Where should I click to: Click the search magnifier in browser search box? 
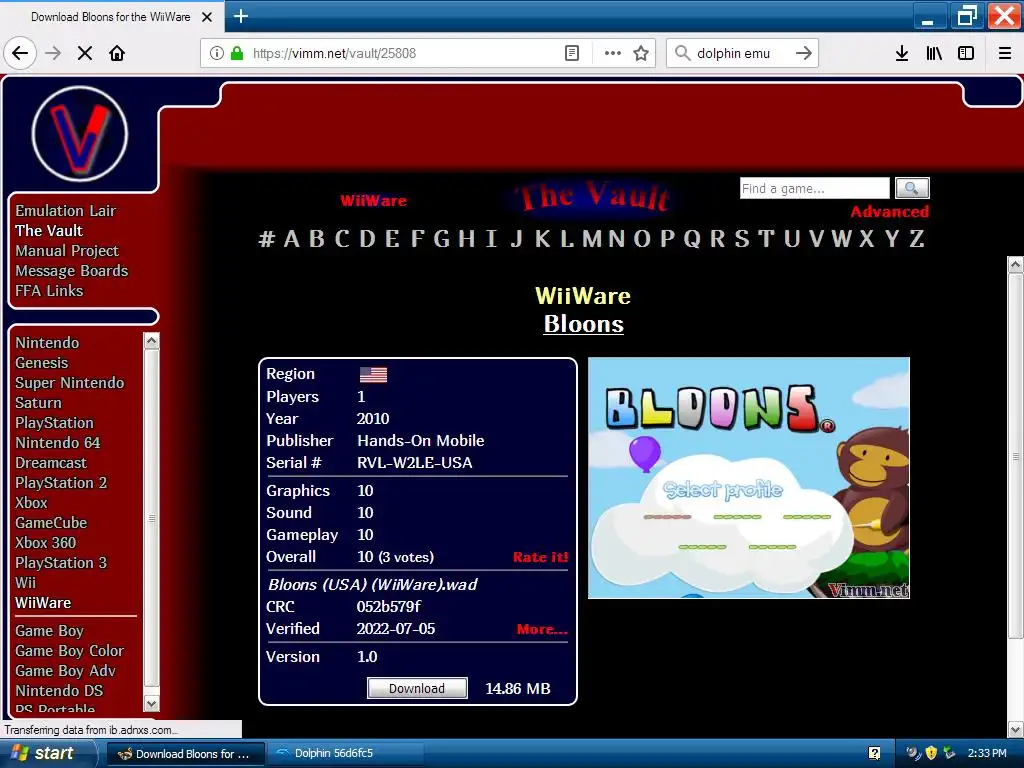(x=682, y=53)
